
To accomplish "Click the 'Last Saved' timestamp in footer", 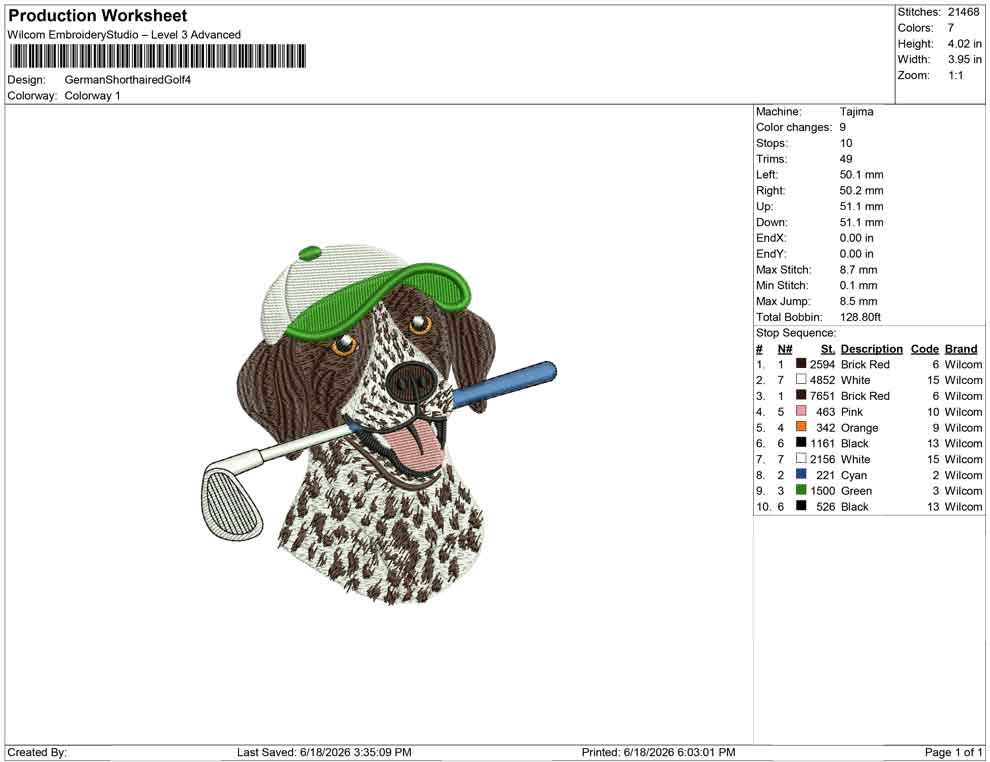I will pyautogui.click(x=324, y=752).
